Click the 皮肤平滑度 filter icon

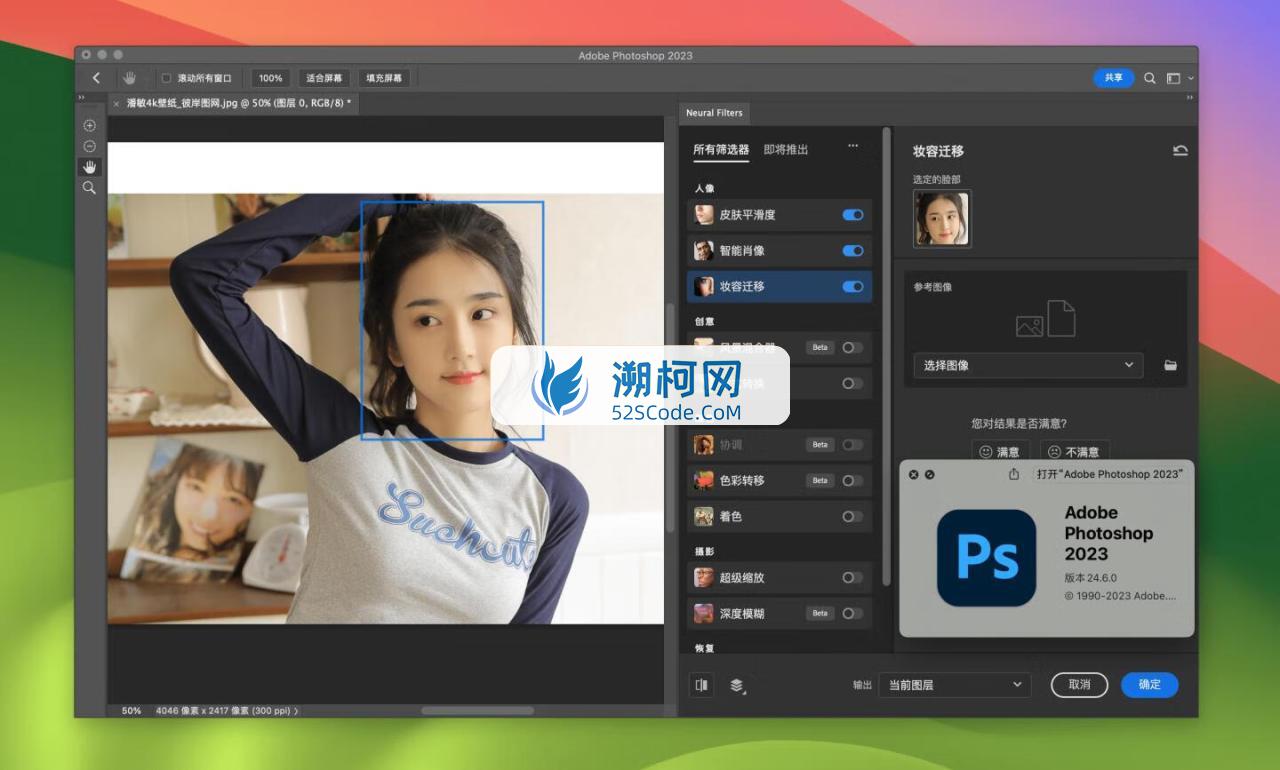[704, 214]
